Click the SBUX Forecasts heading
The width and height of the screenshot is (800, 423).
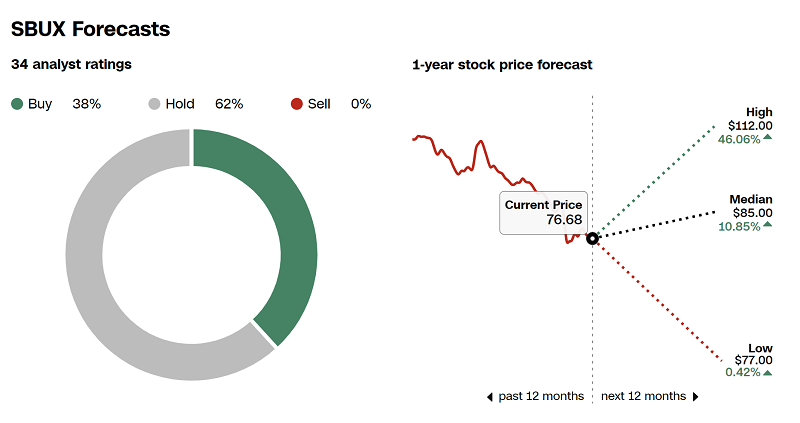90,30
